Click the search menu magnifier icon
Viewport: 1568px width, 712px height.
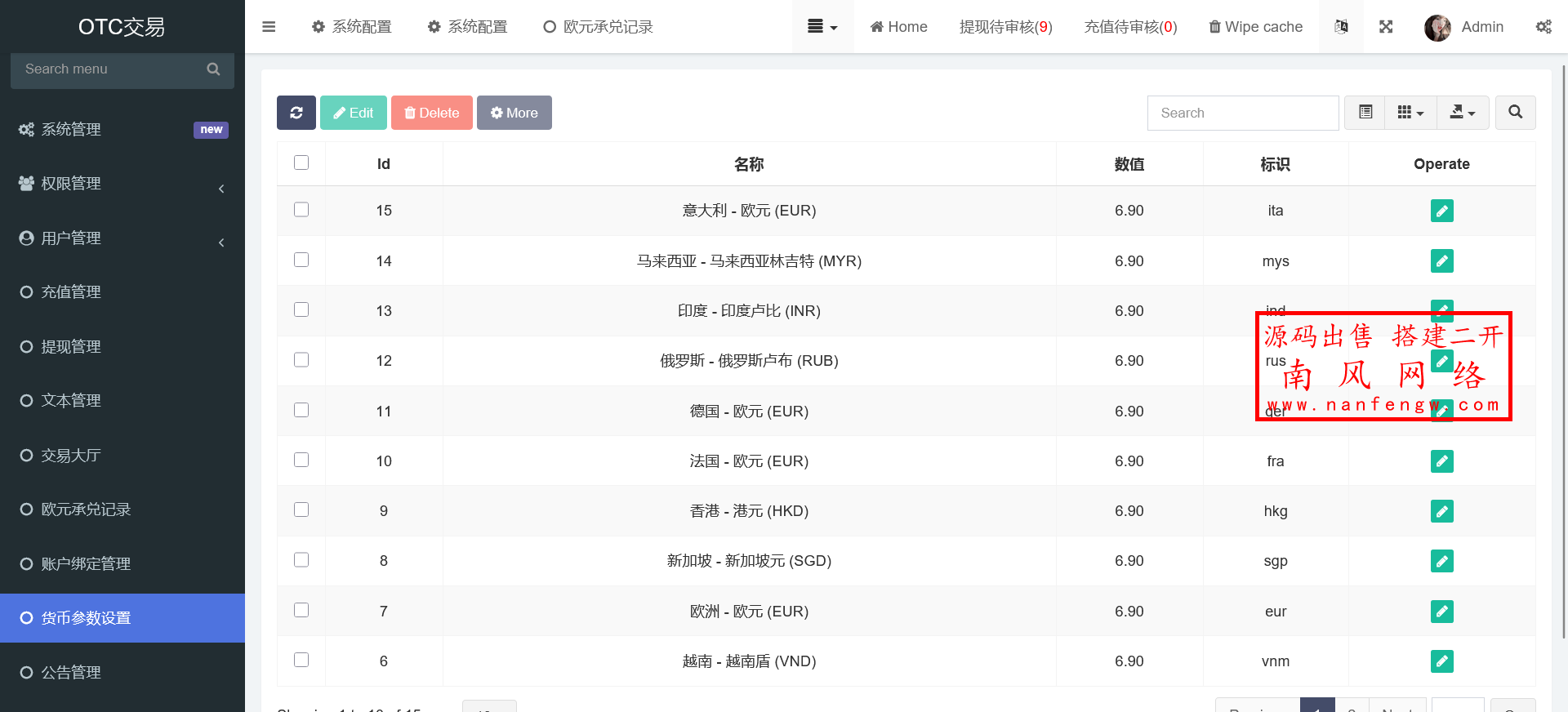[x=214, y=69]
